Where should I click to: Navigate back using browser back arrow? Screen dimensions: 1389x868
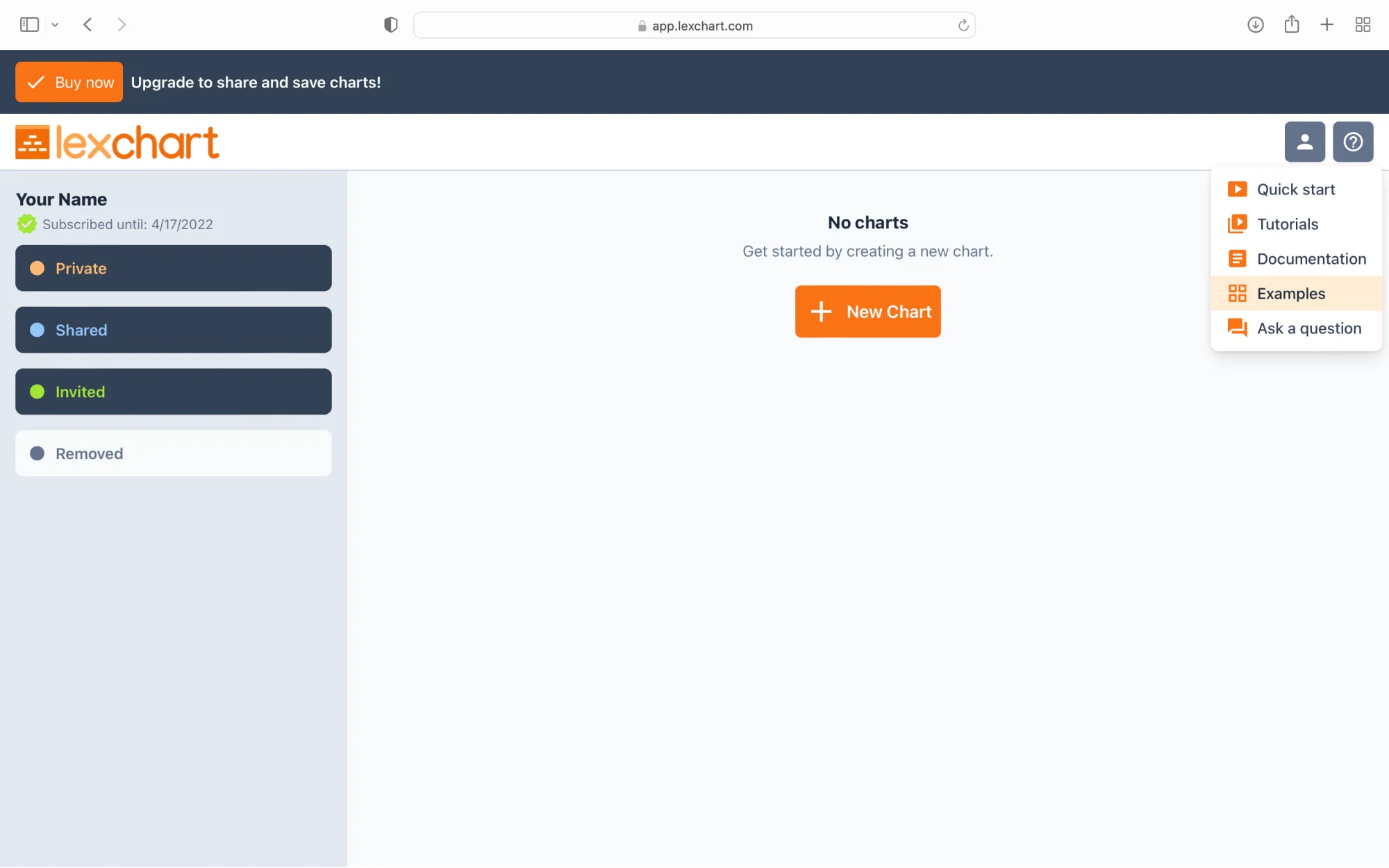(x=88, y=25)
